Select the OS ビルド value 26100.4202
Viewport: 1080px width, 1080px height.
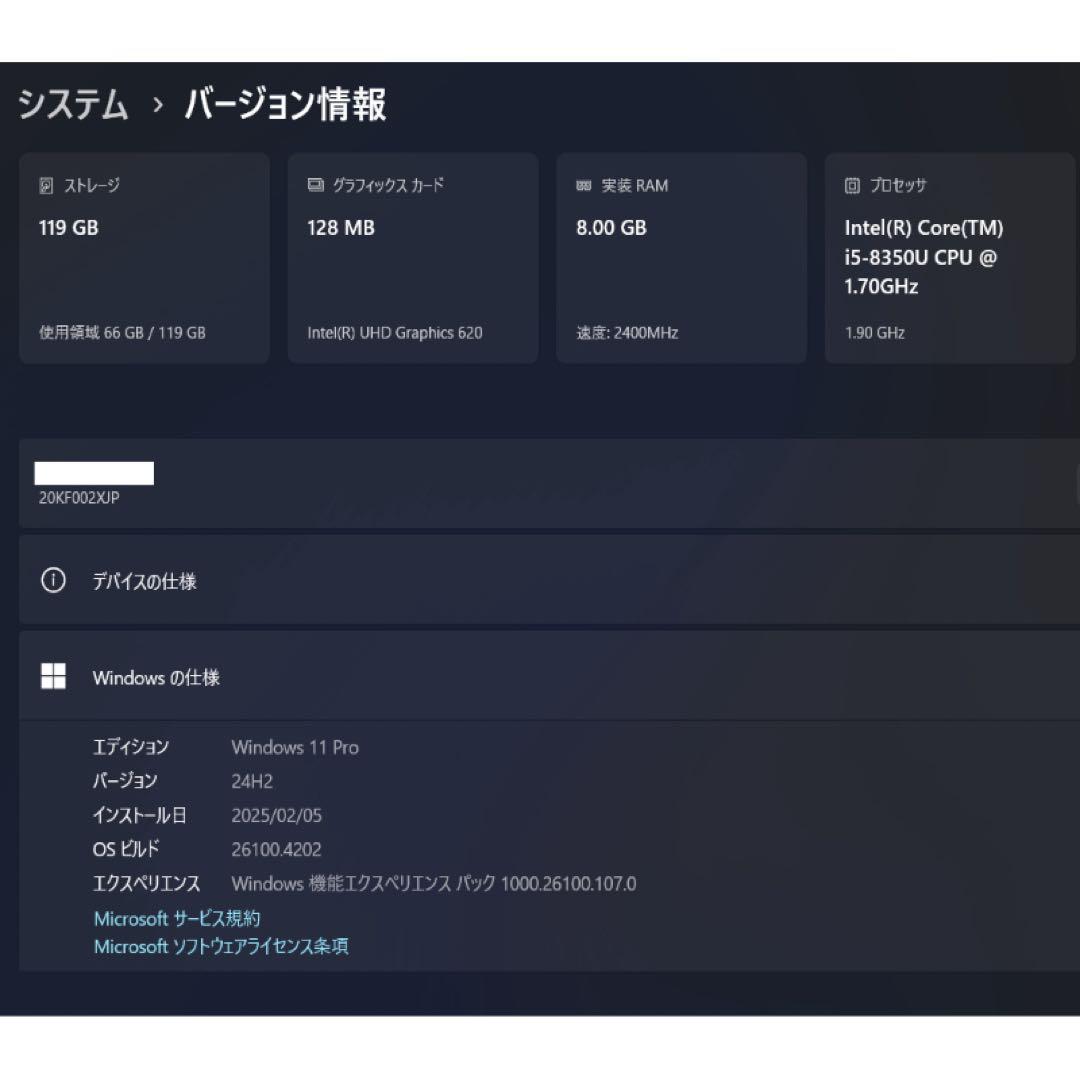(276, 849)
